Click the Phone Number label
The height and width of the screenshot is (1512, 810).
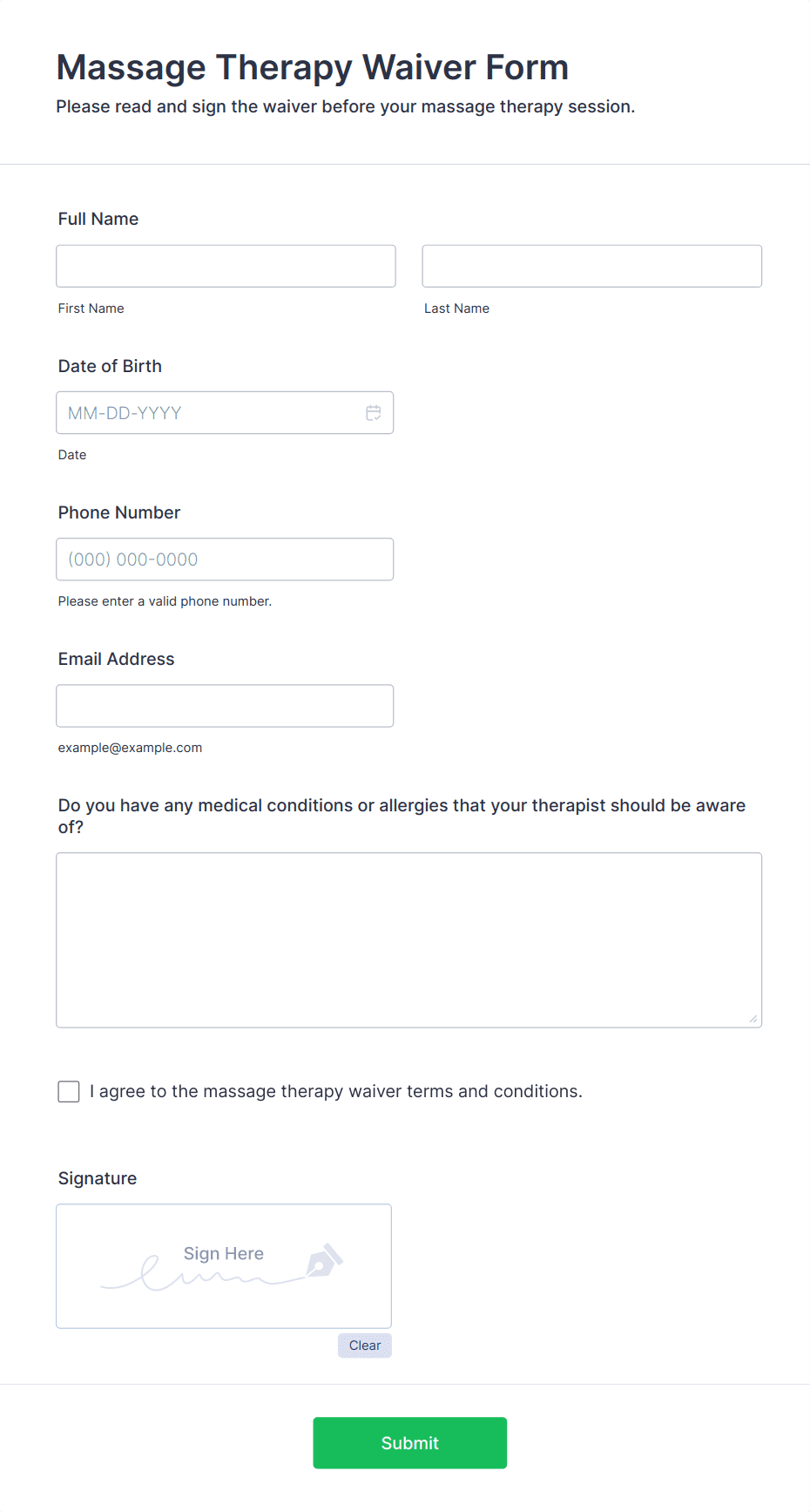pos(119,512)
